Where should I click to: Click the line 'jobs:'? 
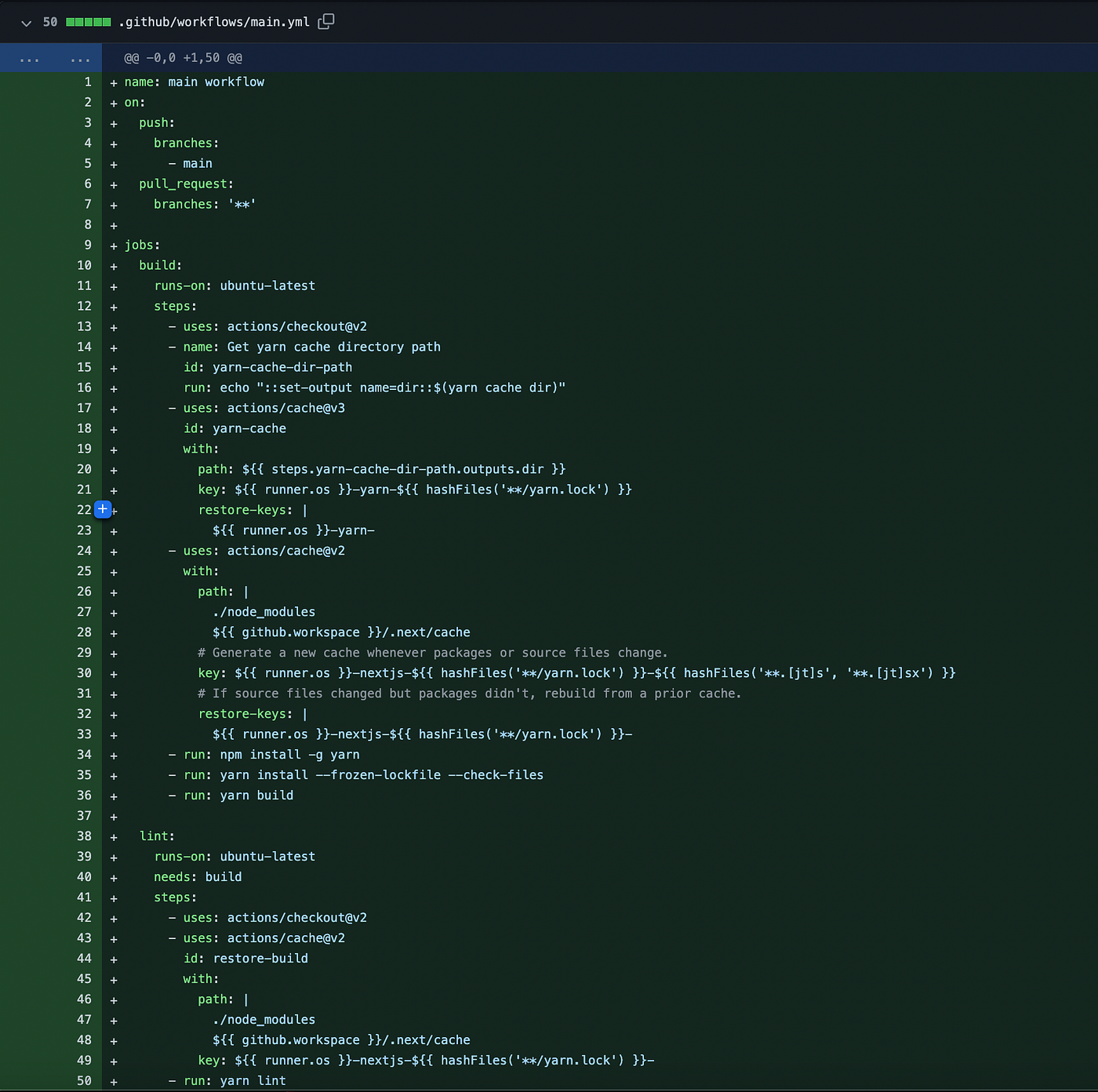(142, 245)
